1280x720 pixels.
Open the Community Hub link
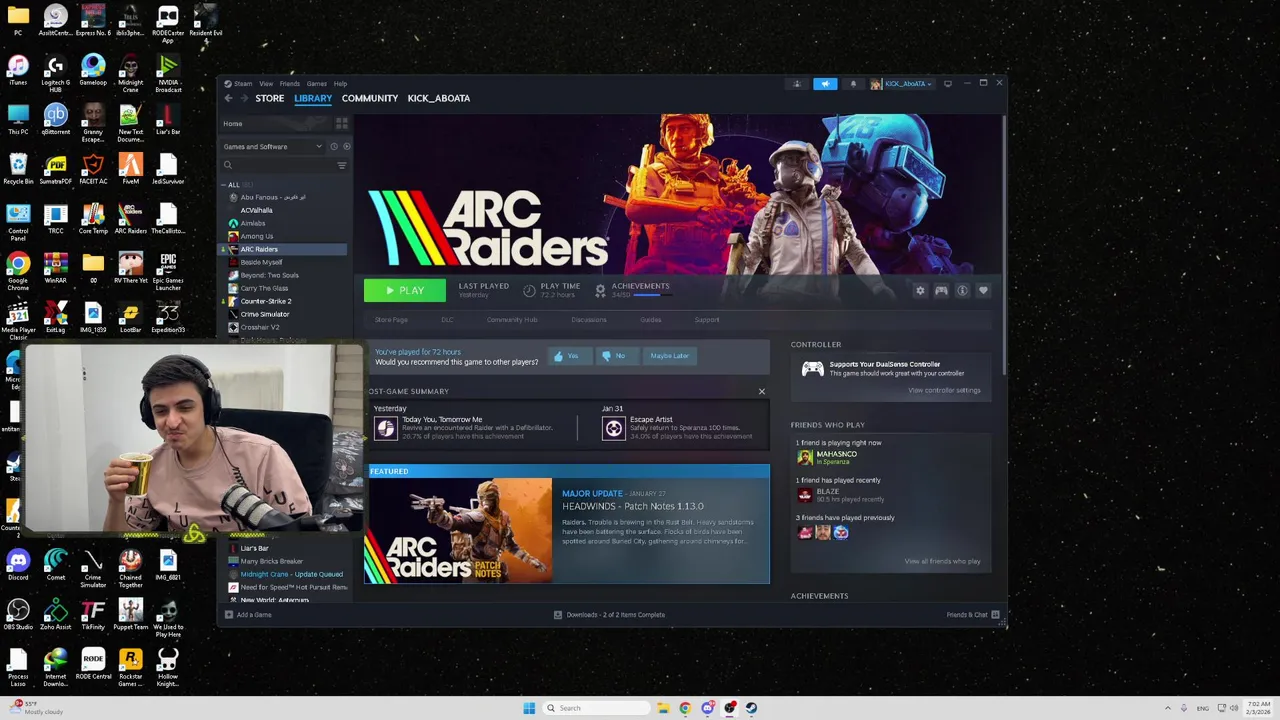point(512,320)
